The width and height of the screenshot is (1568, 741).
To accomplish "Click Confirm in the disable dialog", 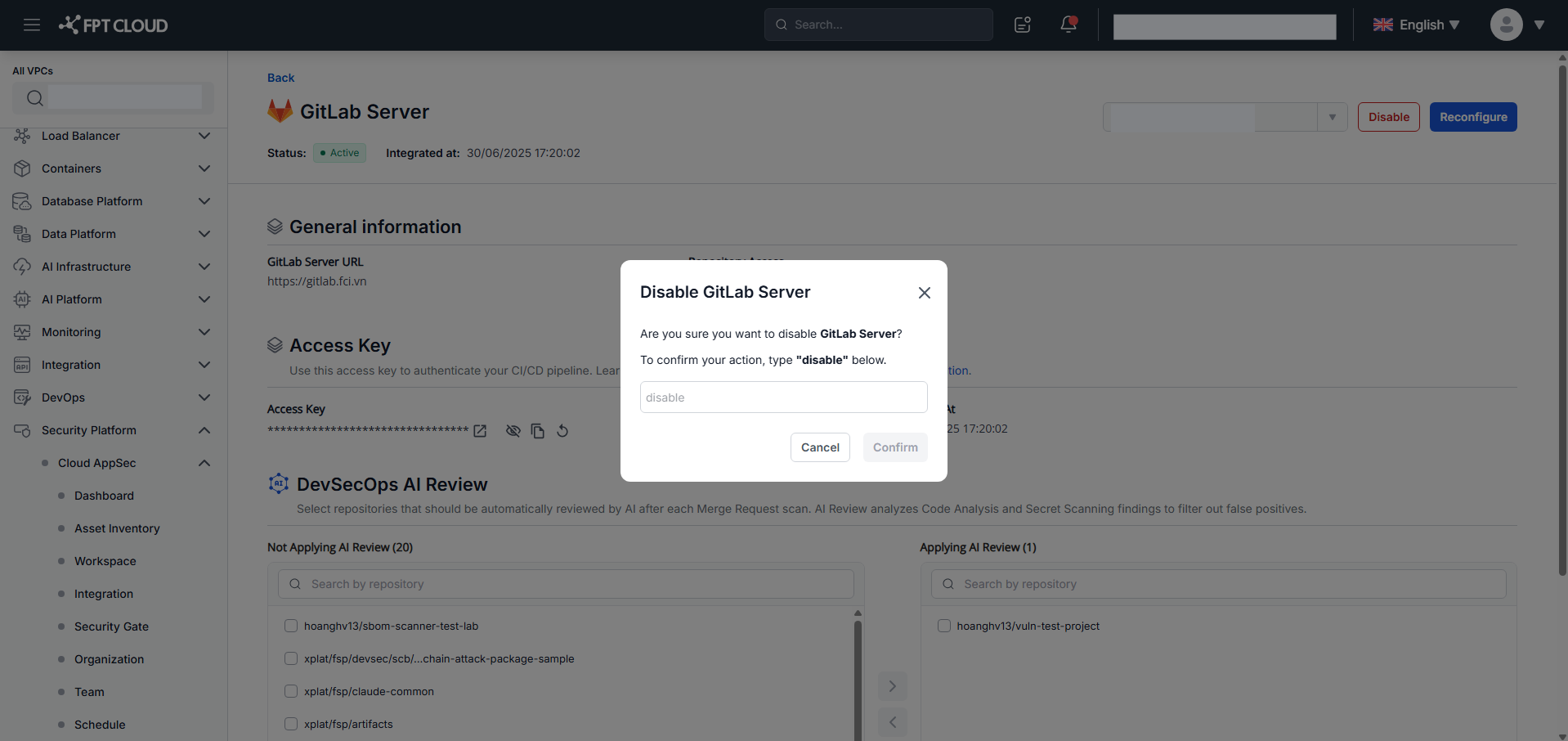I will (x=895, y=447).
